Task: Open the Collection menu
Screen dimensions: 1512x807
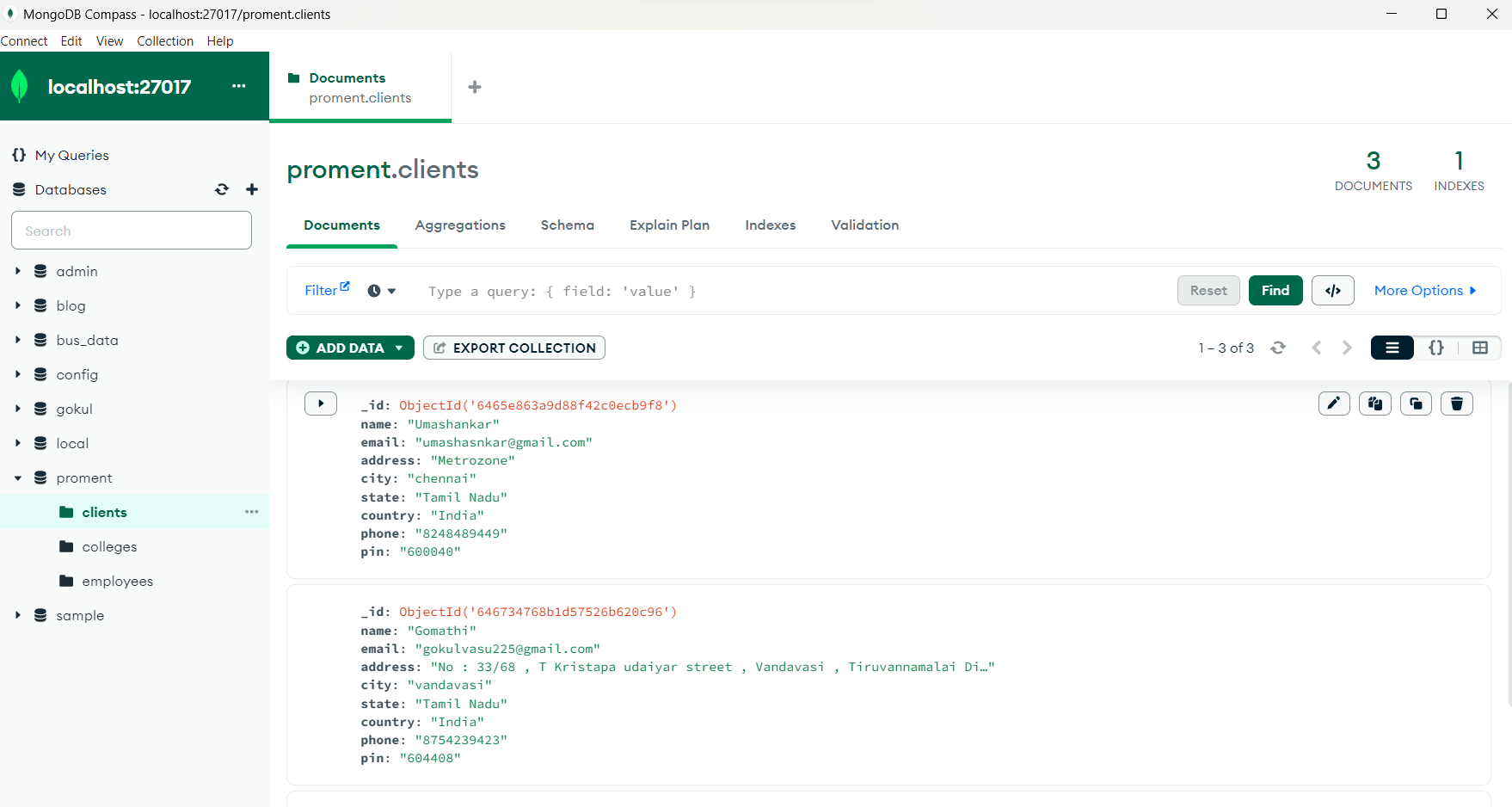Action: [x=165, y=40]
